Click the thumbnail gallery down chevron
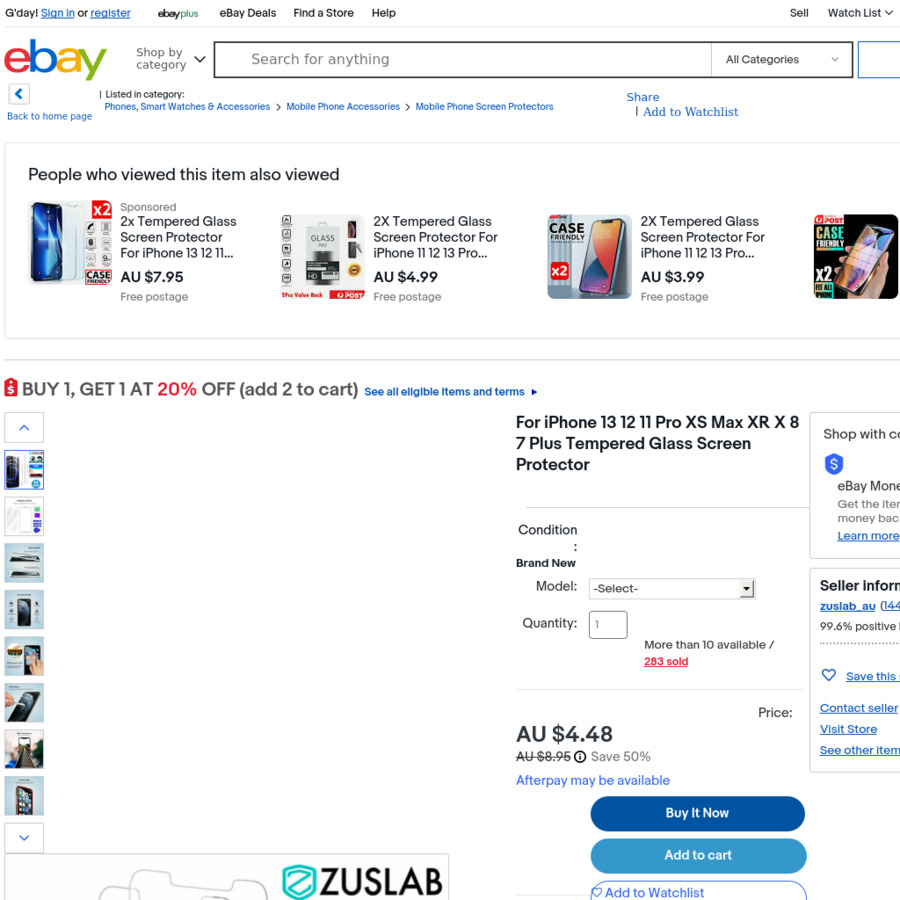Image resolution: width=900 pixels, height=900 pixels. pos(24,838)
